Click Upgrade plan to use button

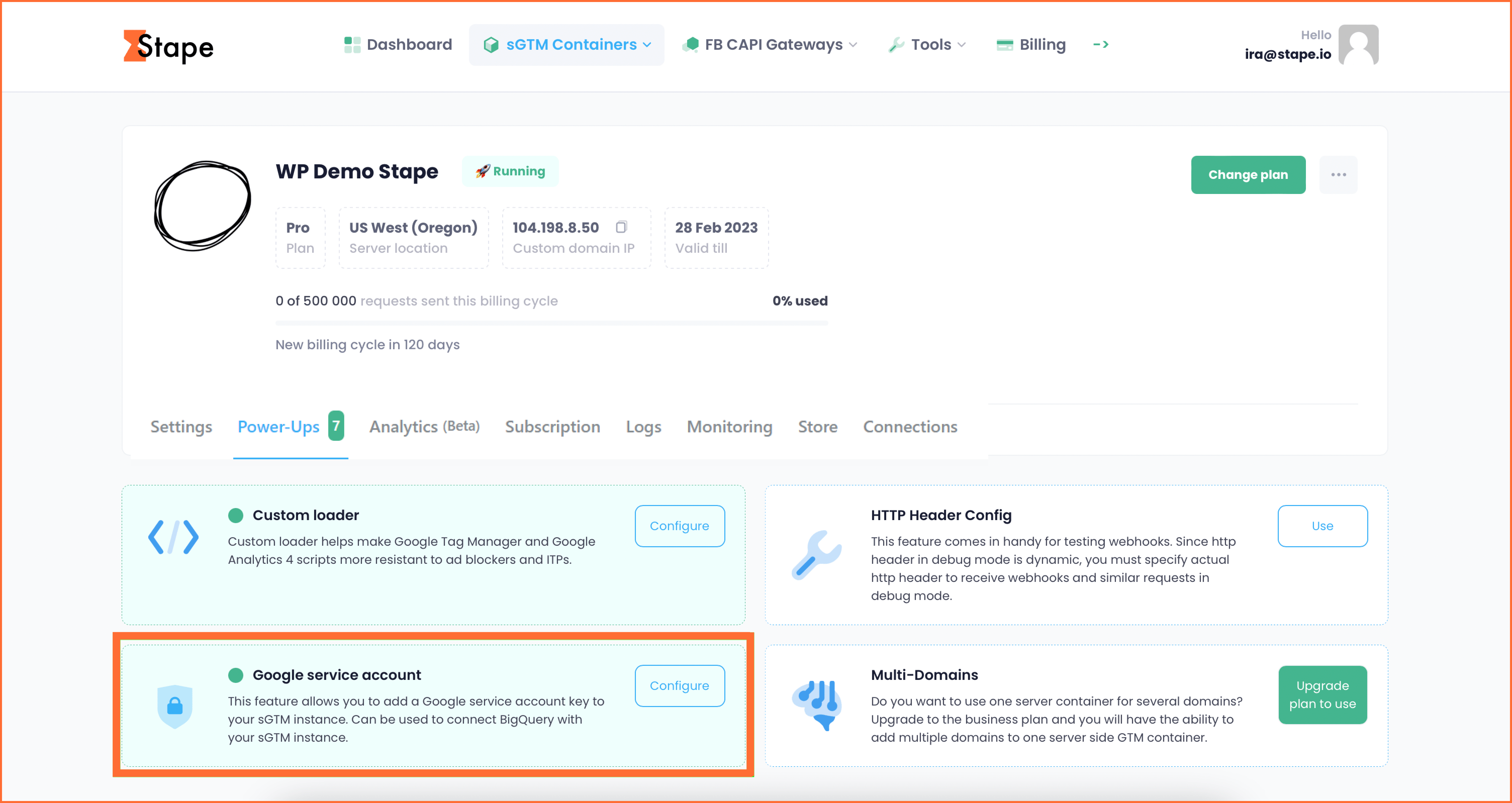click(x=1322, y=694)
